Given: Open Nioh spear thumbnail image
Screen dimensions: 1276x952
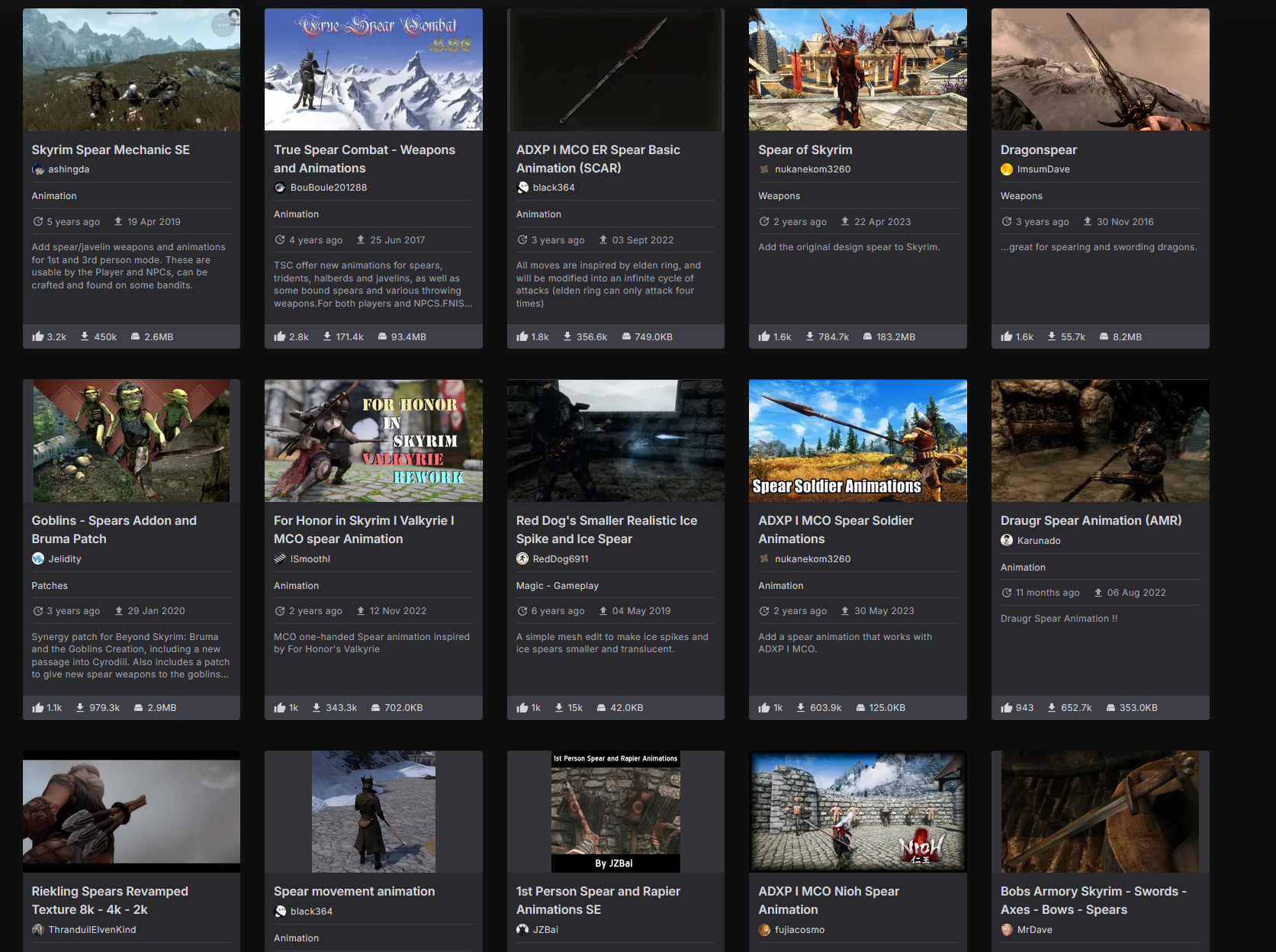Looking at the screenshot, I should [858, 812].
